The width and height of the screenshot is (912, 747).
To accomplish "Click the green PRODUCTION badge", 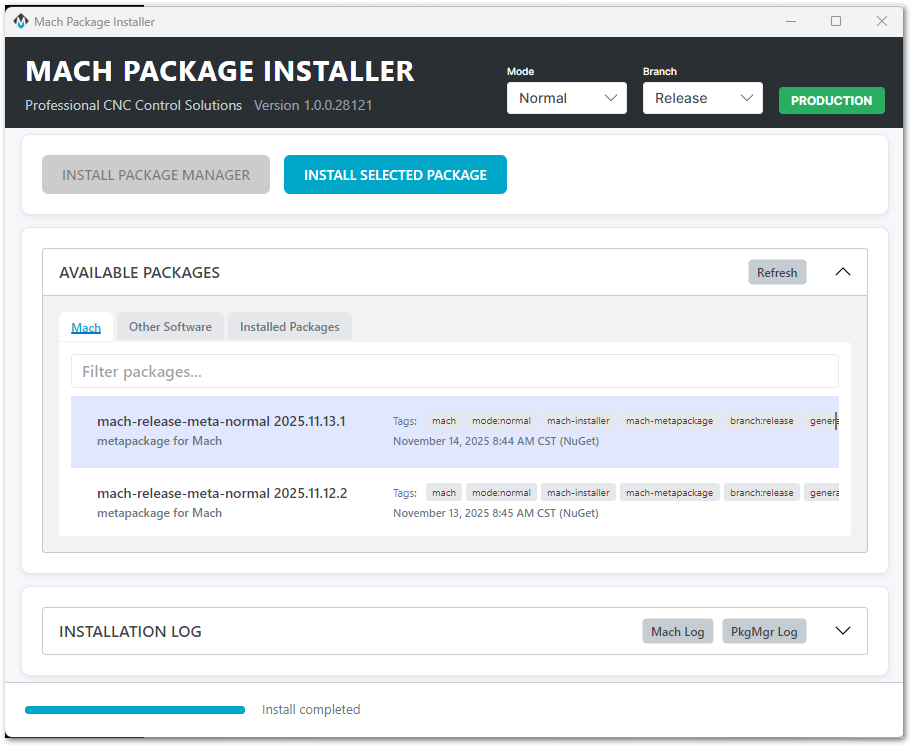I will 831,100.
